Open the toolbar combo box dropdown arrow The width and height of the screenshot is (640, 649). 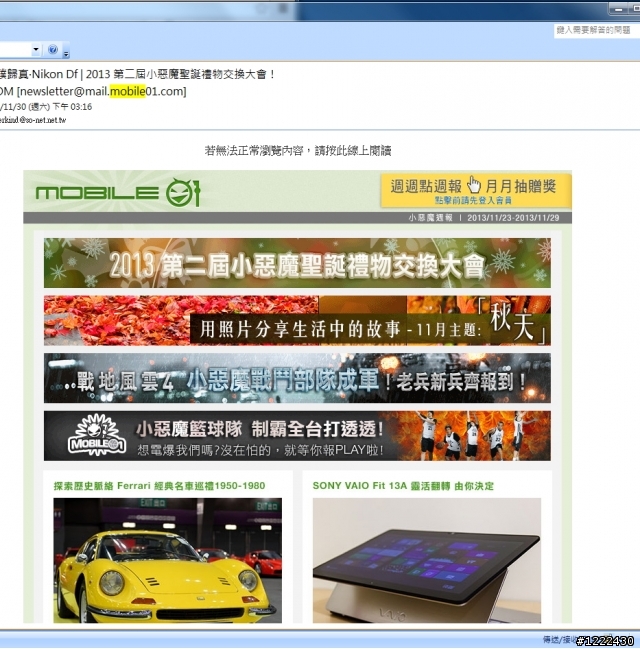[x=36, y=50]
